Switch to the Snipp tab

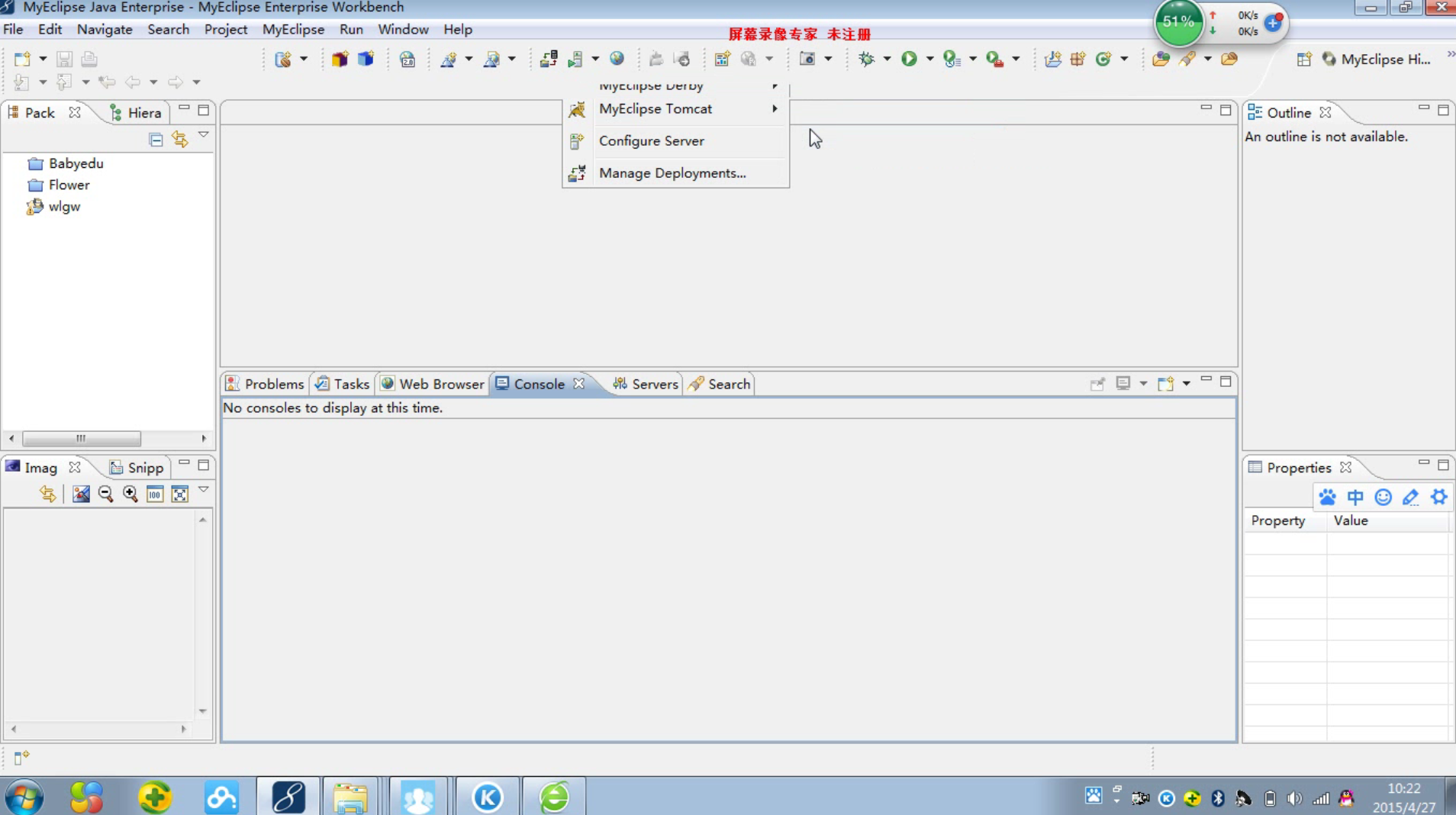[137, 468]
